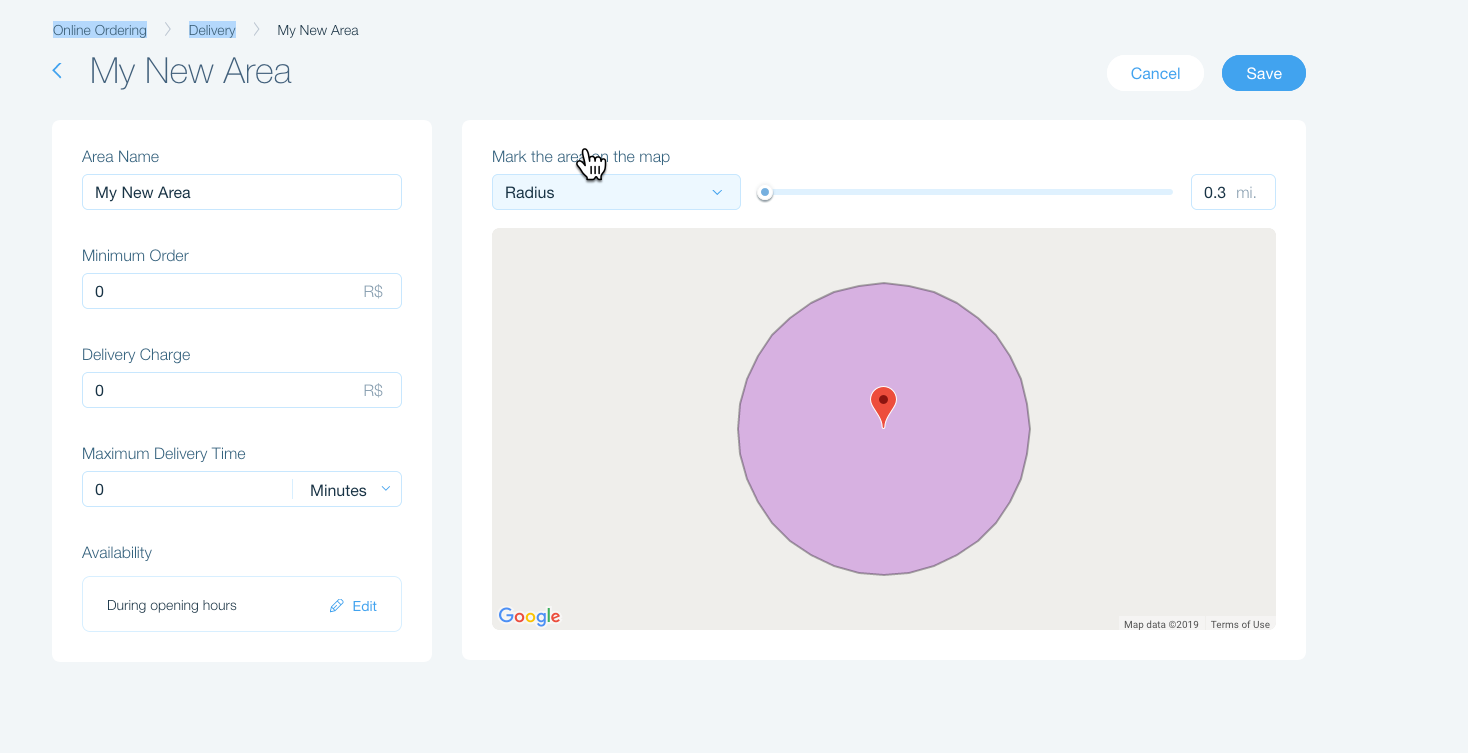Click the 'Availability' label
The image size is (1468, 753).
pyautogui.click(x=117, y=552)
